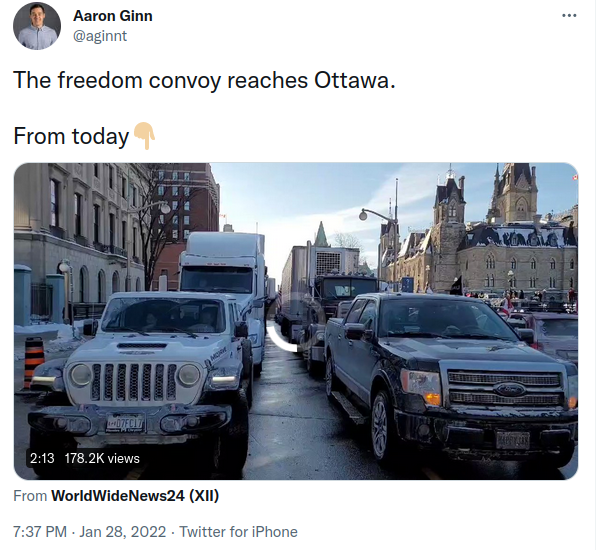This screenshot has width=608, height=550.
Task: Click the Ford emblem on the pickup grille
Action: [509, 389]
